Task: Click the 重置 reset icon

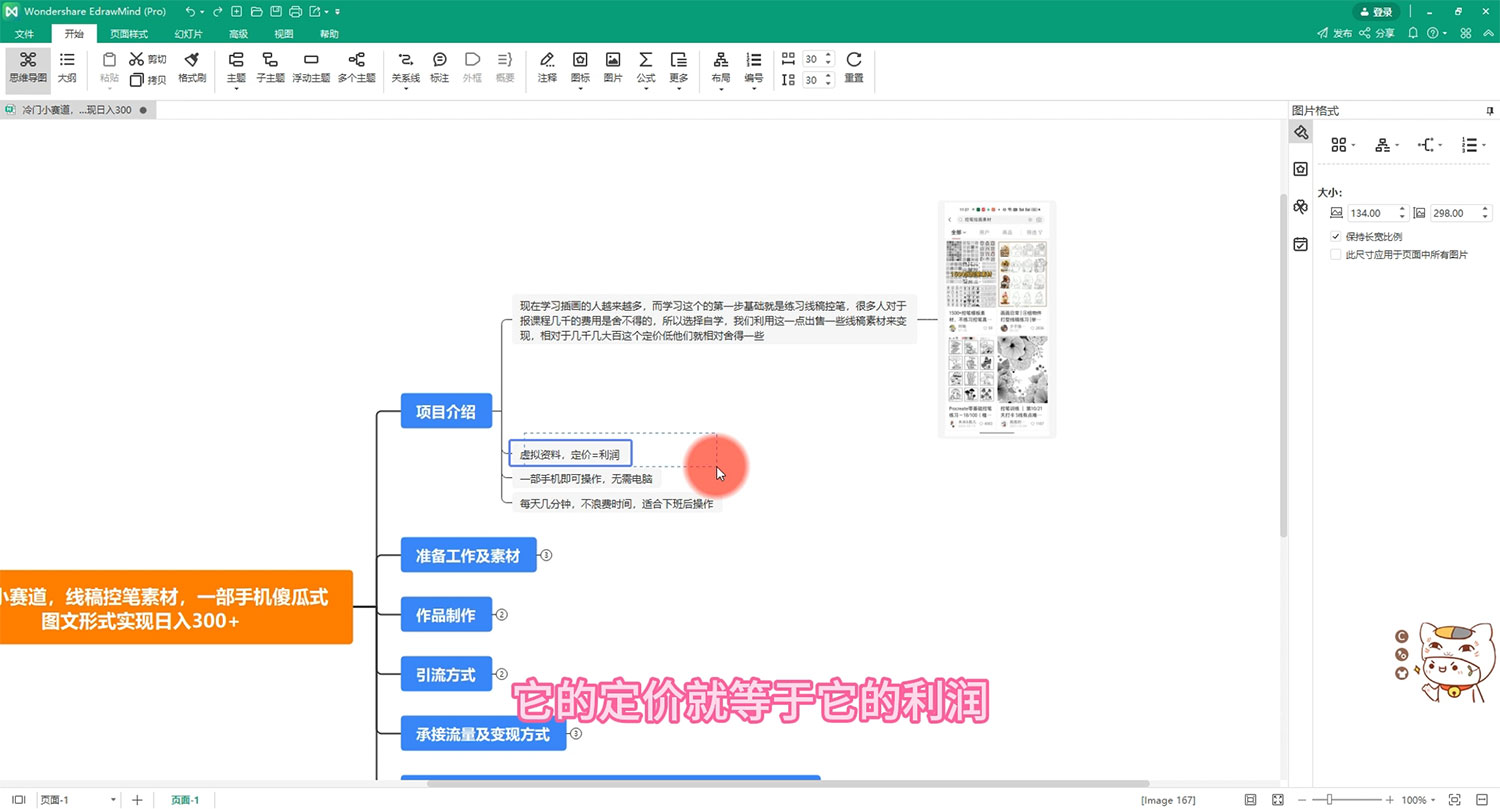Action: tap(853, 68)
